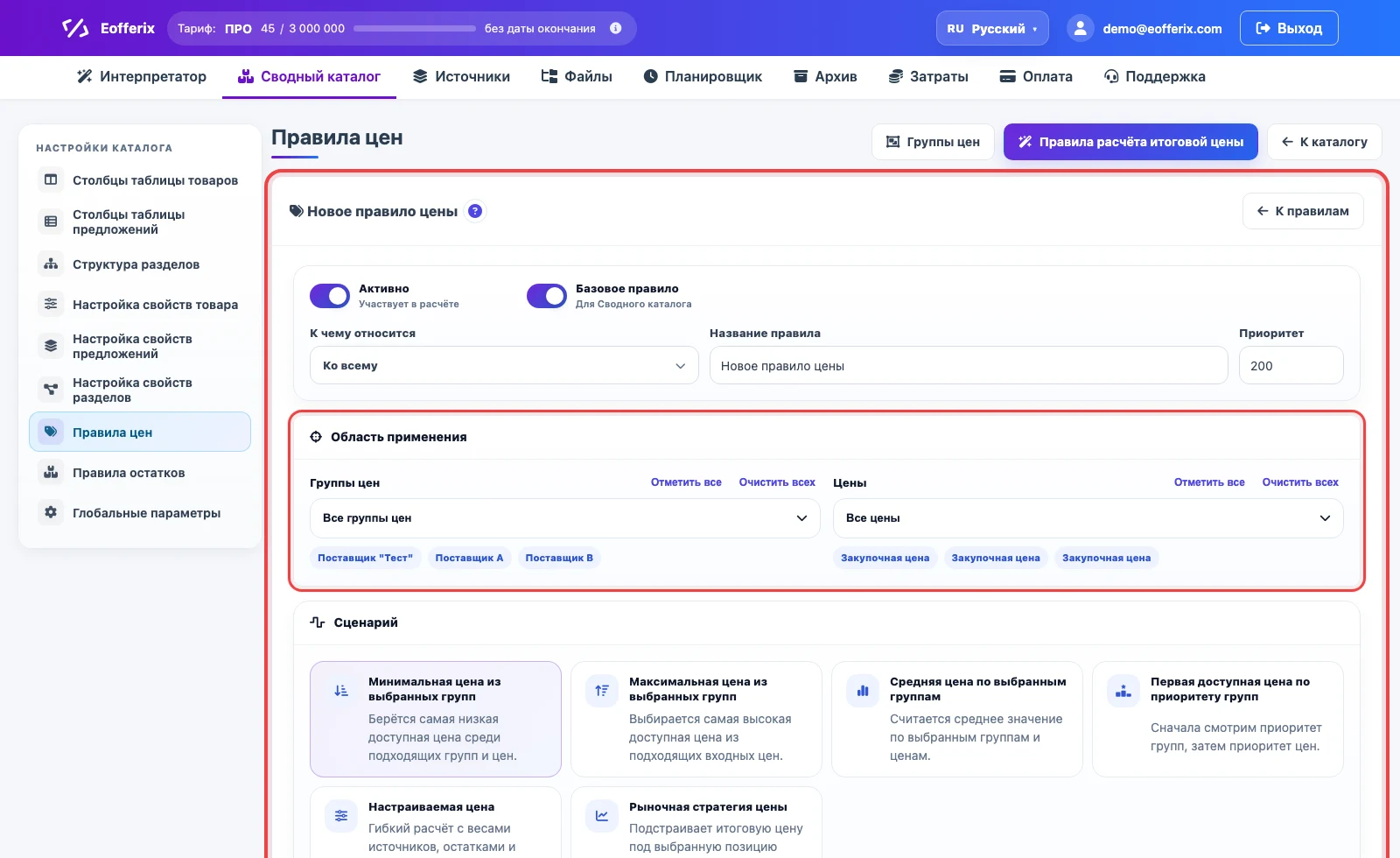Click the Сценарий section icon
Image resolution: width=1400 pixels, height=858 pixels.
tap(318, 622)
